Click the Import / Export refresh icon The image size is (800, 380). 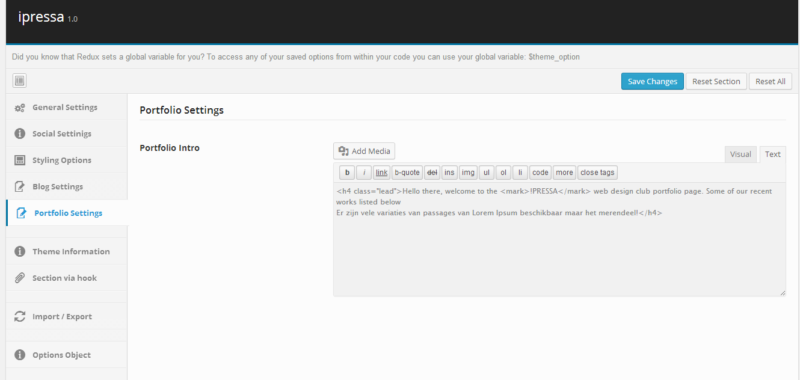pyautogui.click(x=19, y=316)
